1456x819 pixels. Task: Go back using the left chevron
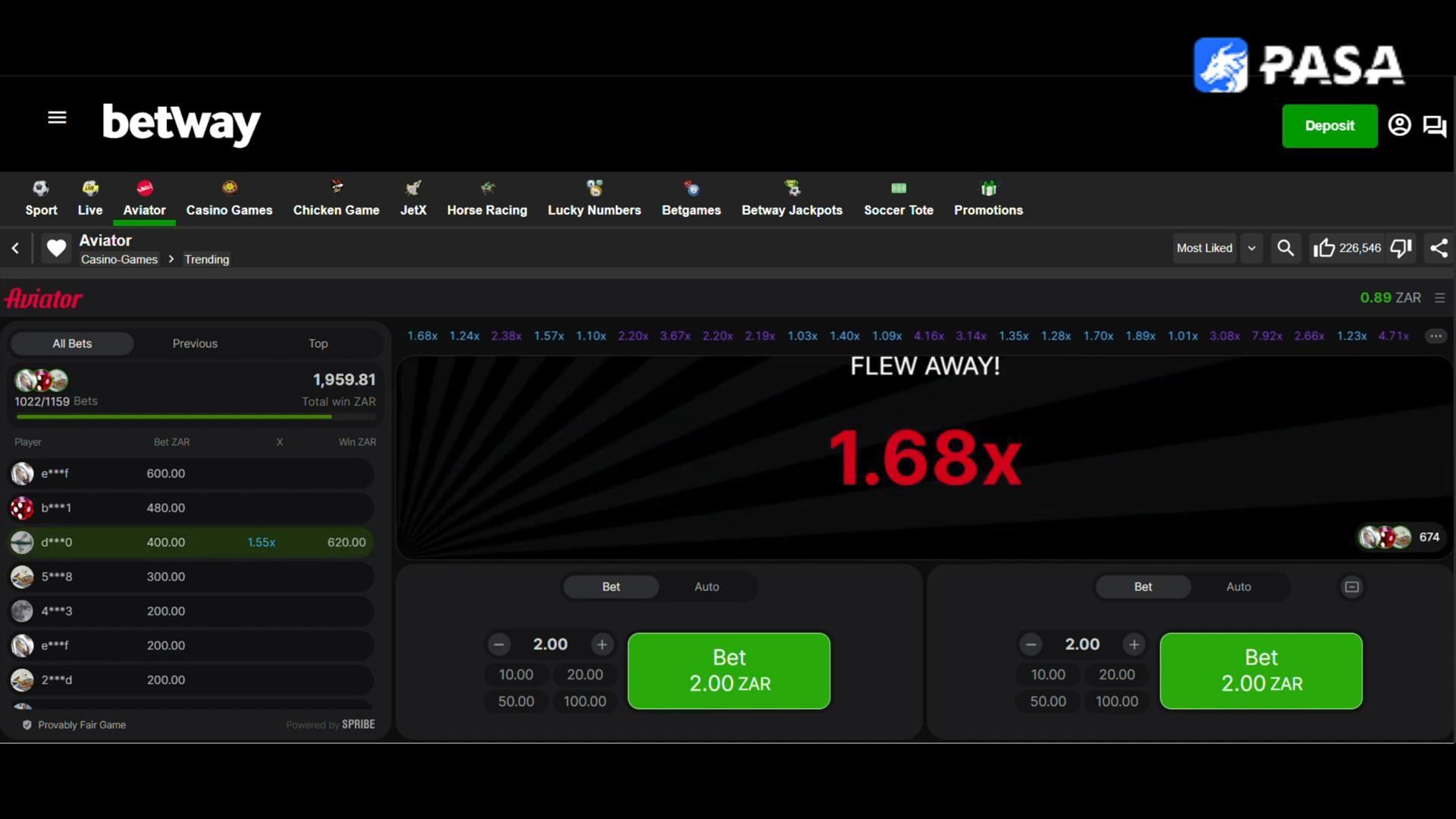pos(15,248)
